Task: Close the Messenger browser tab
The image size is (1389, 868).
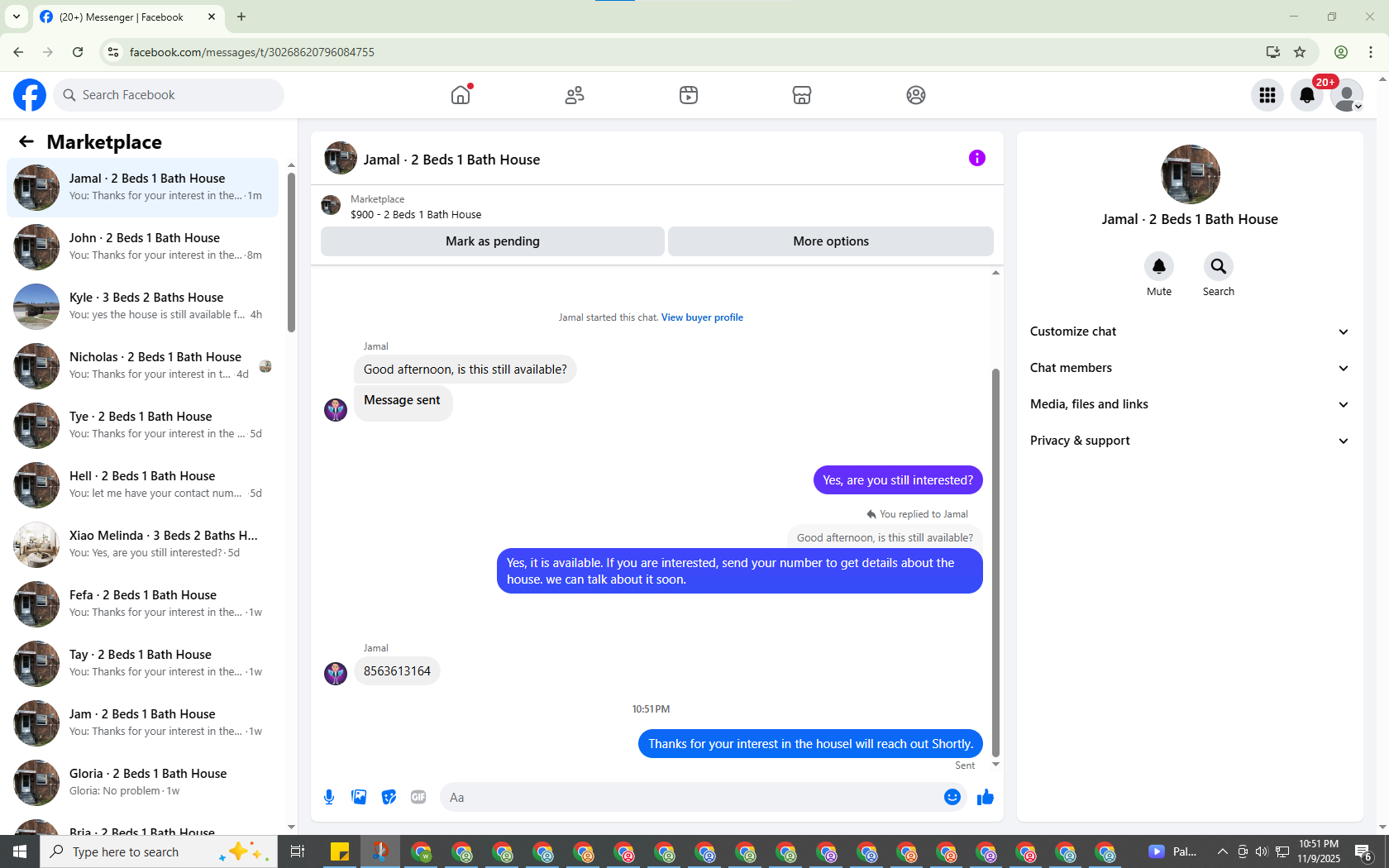Action: pos(212,17)
